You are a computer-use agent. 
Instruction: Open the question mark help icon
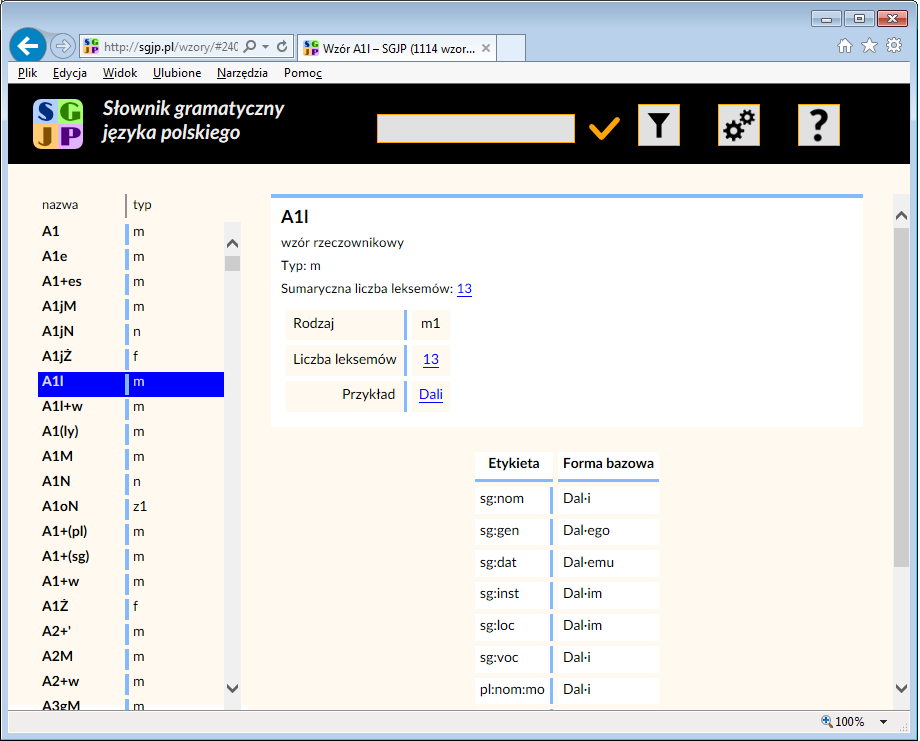coord(818,125)
